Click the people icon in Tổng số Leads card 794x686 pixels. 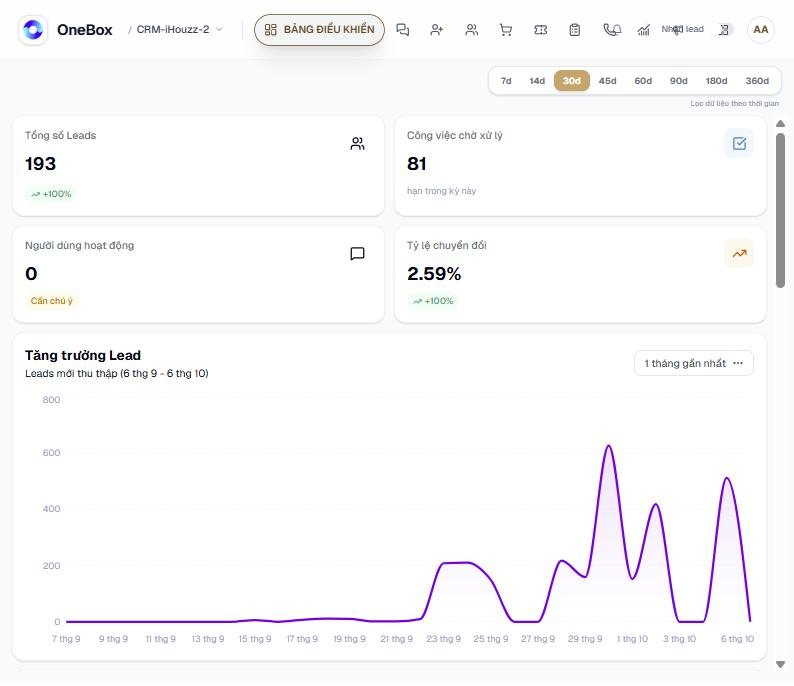pos(358,144)
